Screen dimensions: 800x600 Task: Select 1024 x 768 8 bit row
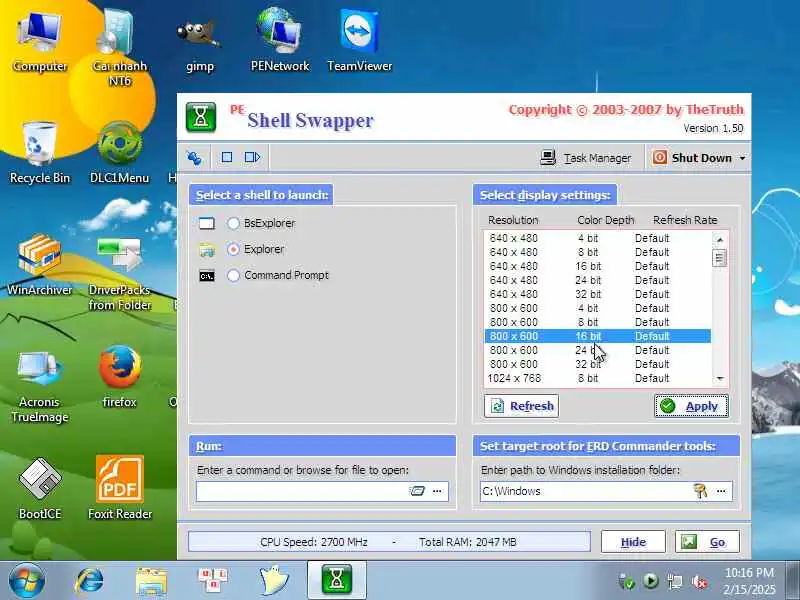[x=597, y=379]
